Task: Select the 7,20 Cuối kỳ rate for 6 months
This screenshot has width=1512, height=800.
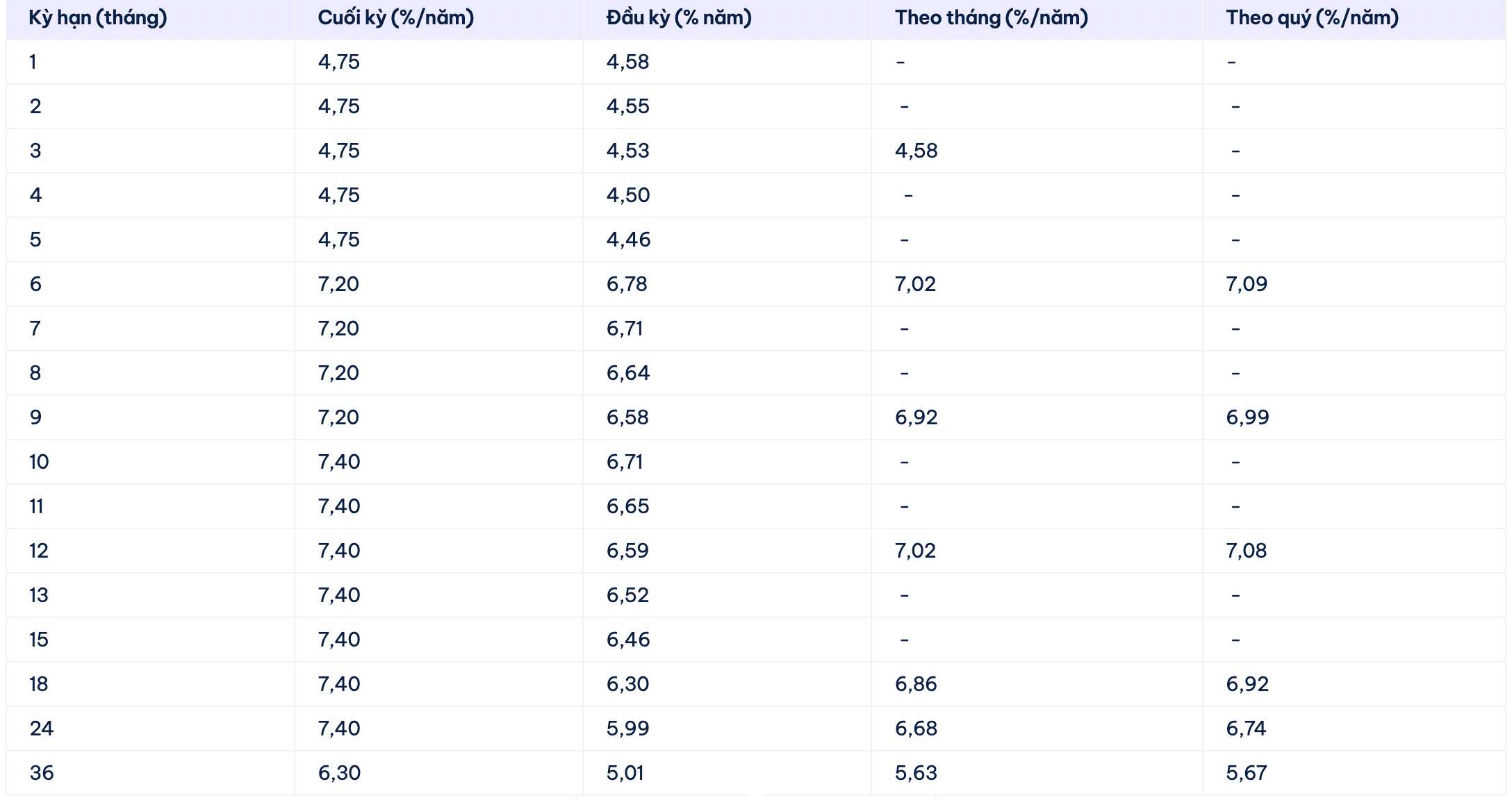Action: (x=338, y=285)
